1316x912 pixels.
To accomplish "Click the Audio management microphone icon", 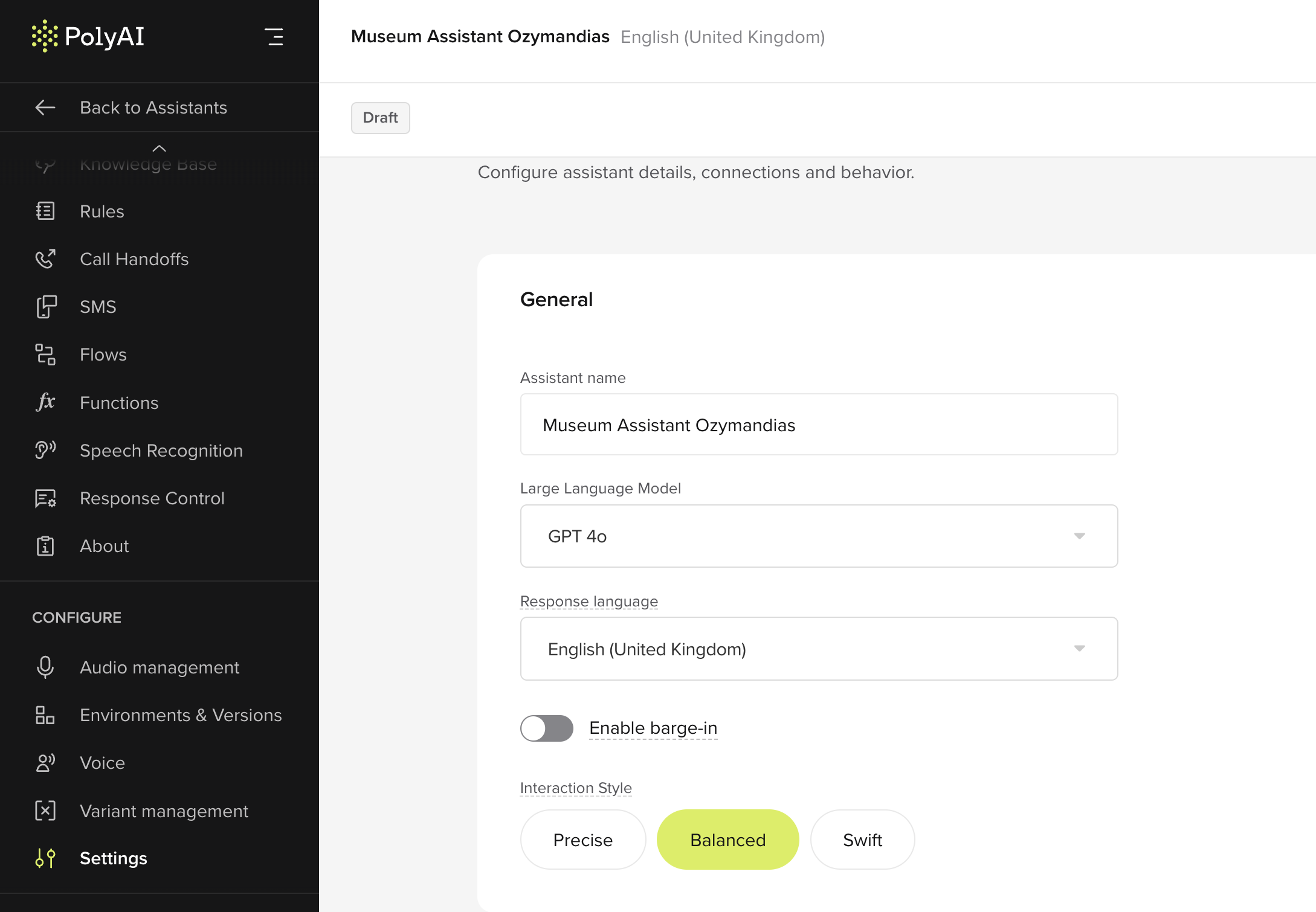I will [x=45, y=667].
